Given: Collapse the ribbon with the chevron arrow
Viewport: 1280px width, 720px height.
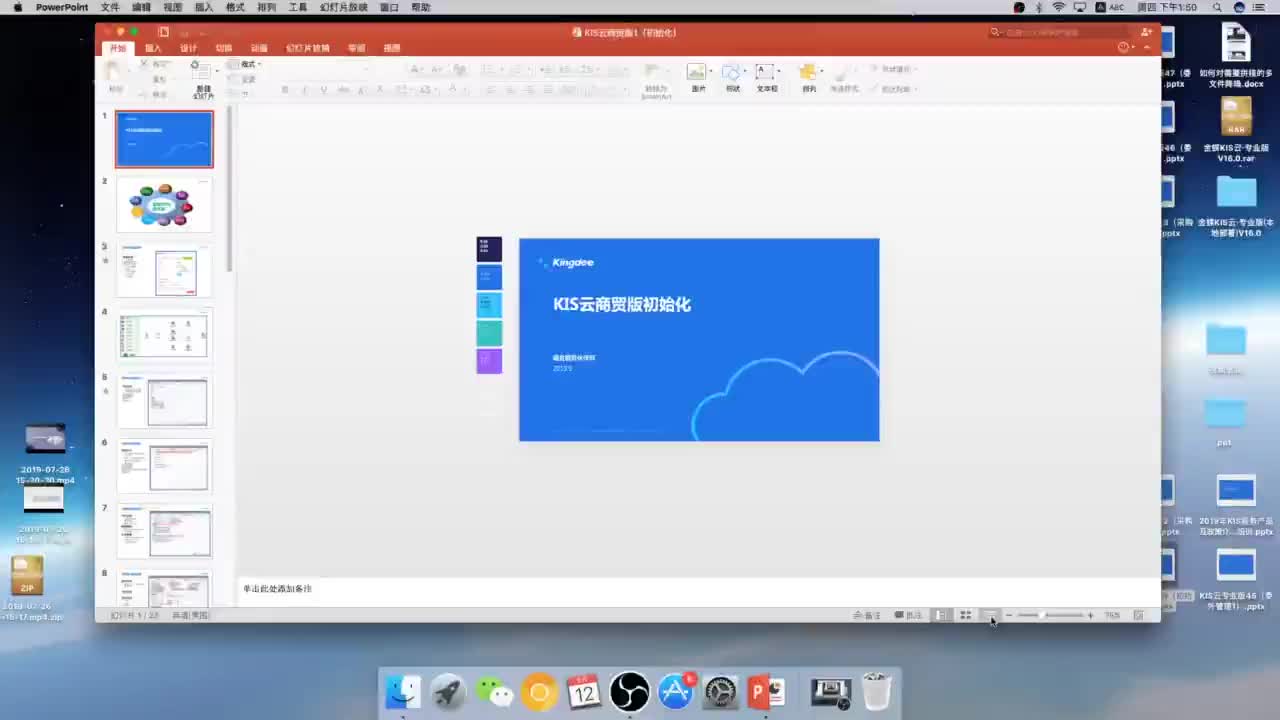Looking at the screenshot, I should coord(1146,48).
